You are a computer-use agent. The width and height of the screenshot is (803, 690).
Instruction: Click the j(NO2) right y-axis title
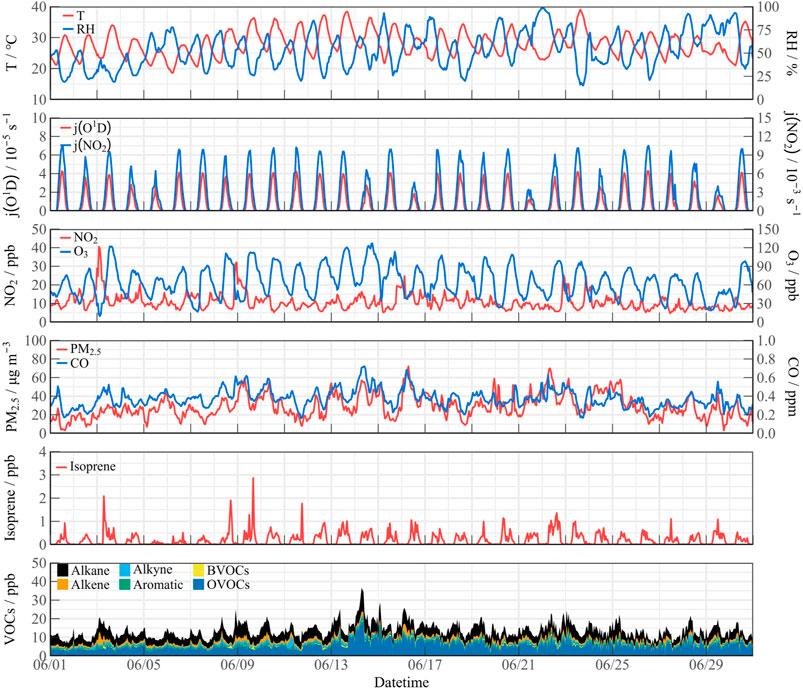791,164
